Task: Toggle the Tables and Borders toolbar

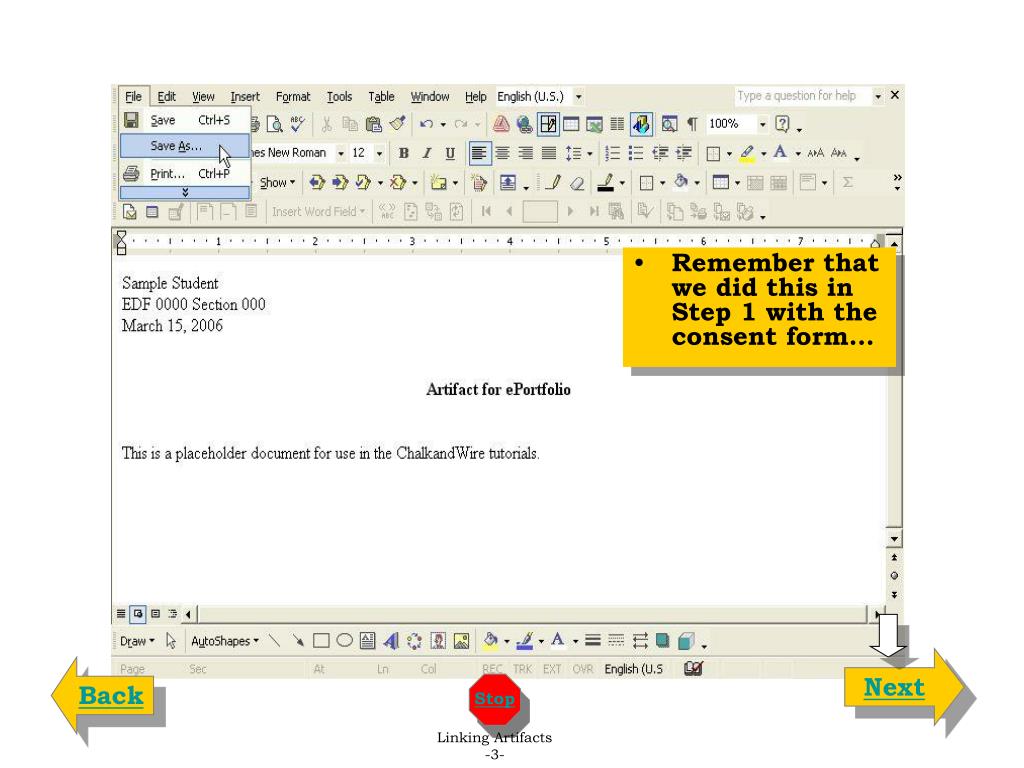Action: pos(548,124)
